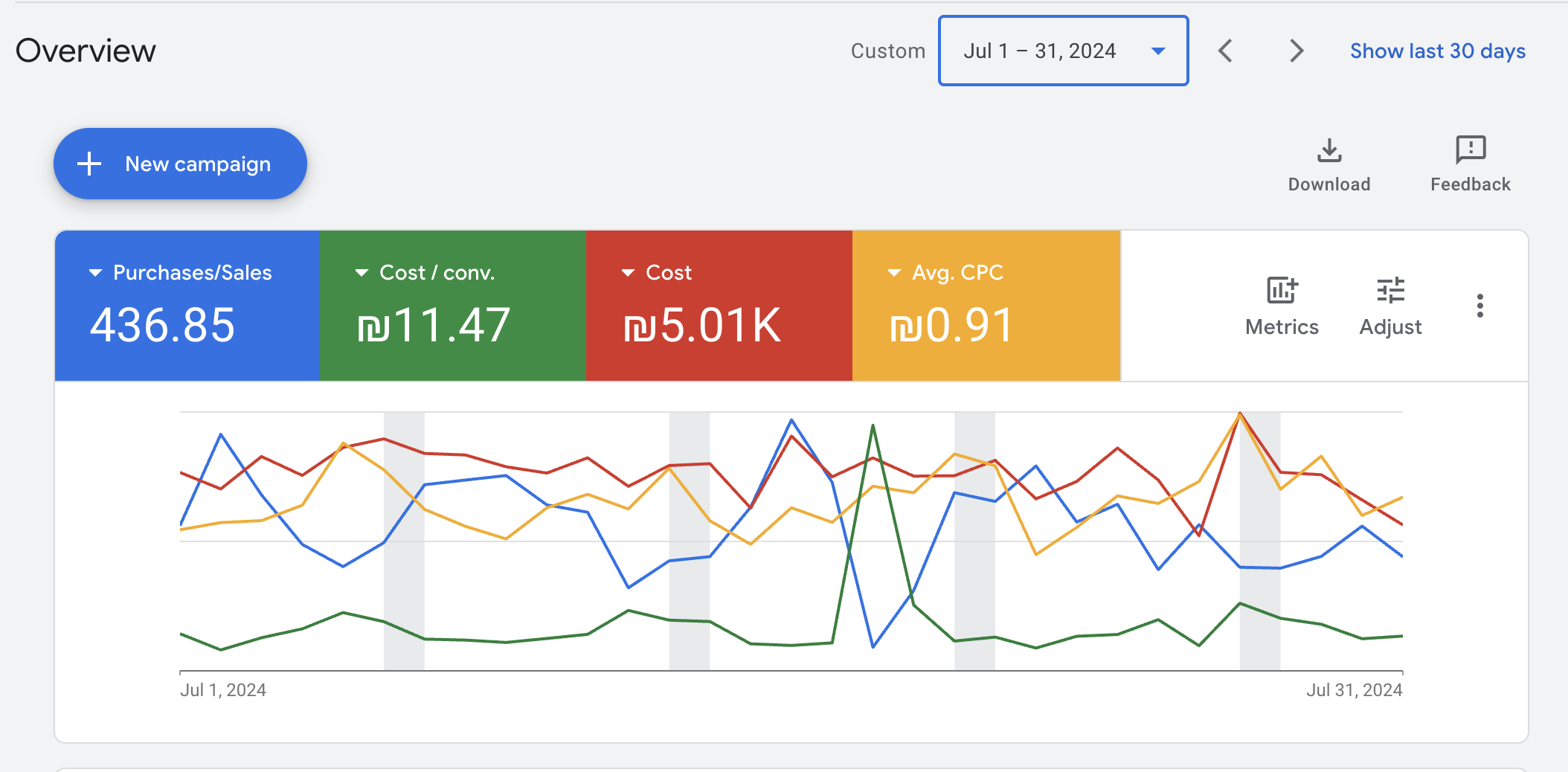The height and width of the screenshot is (772, 1568).
Task: Open the Avg. CPC metric dropdown
Action: (x=893, y=272)
